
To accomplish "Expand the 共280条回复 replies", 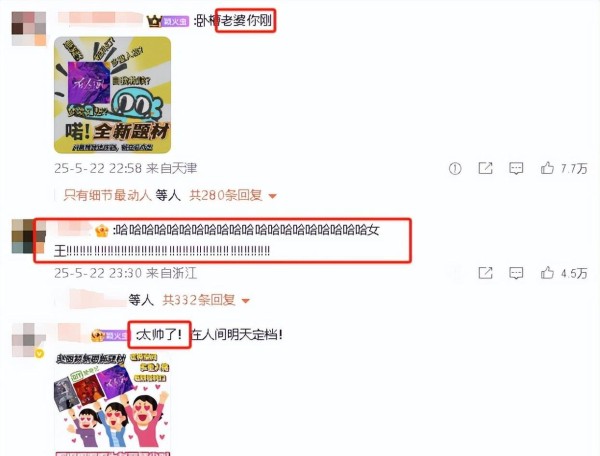I will [226, 195].
